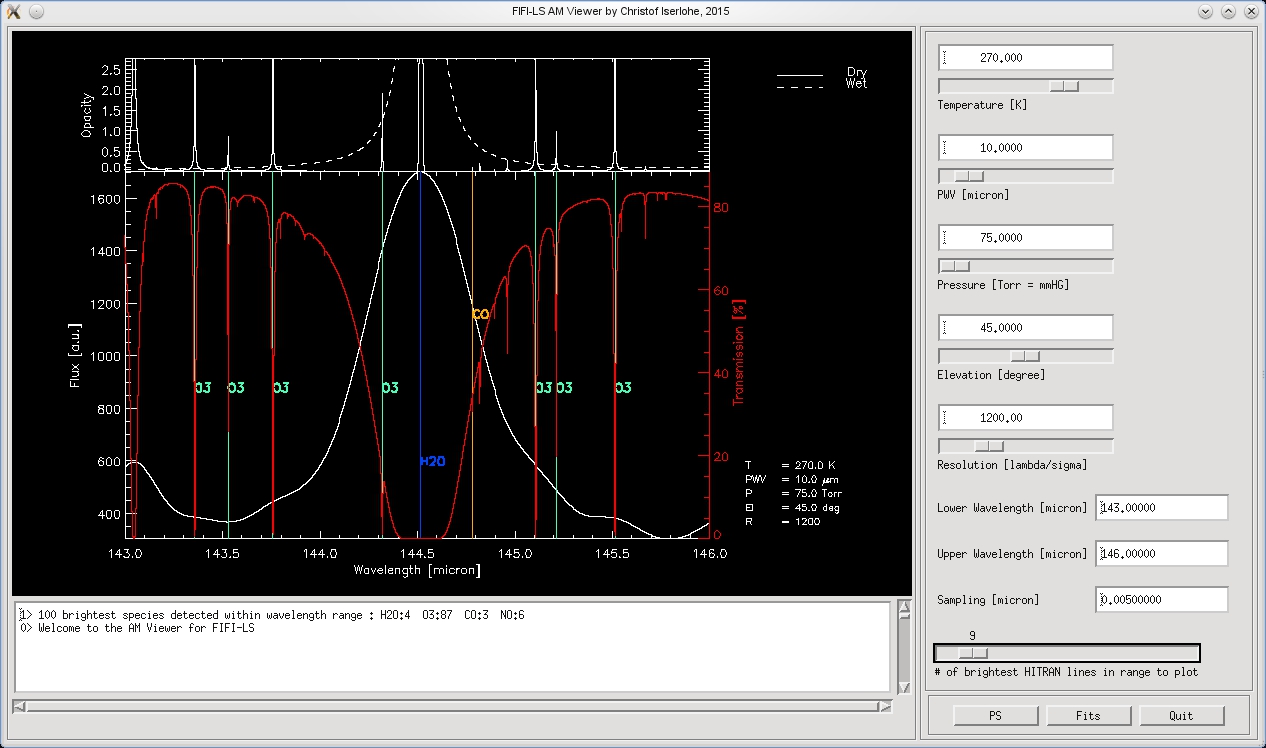Click the Resolution slider handle
The height and width of the screenshot is (748, 1266).
989,446
